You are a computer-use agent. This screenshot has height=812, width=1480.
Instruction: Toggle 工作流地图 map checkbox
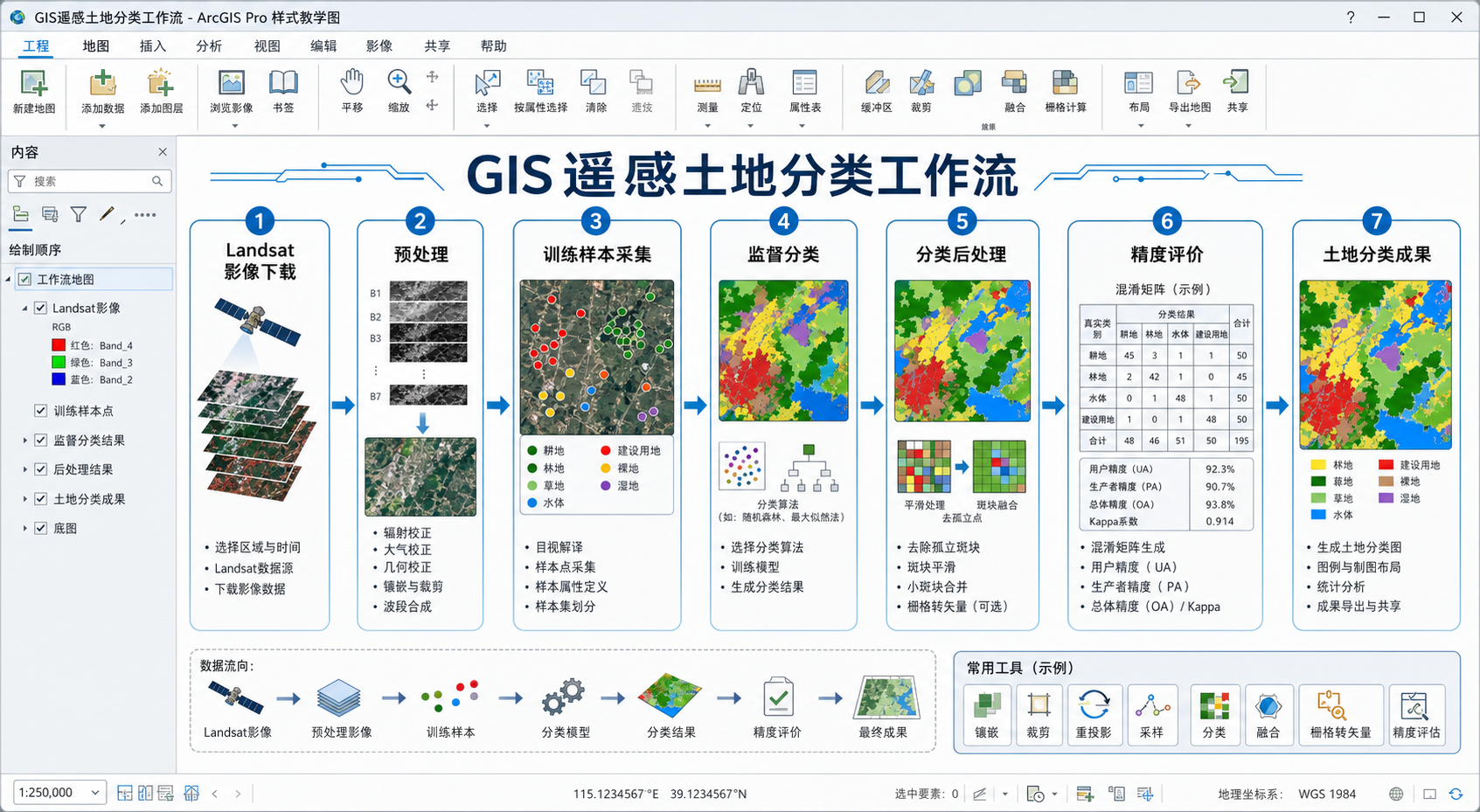tap(24, 279)
